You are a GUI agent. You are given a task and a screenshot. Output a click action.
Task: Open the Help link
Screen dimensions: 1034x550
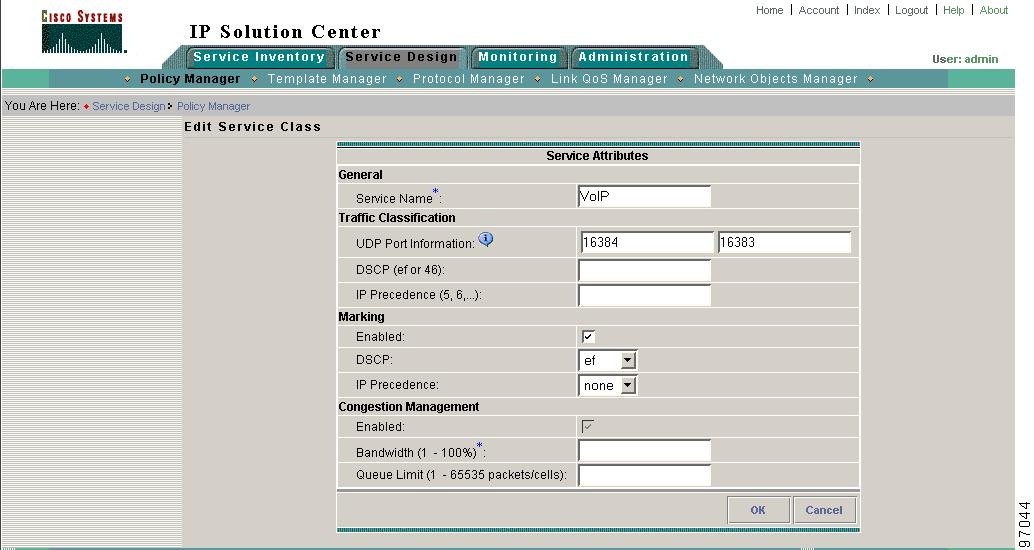(954, 11)
